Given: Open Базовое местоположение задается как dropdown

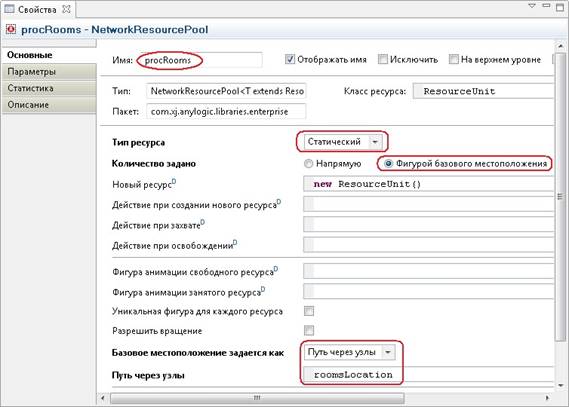Looking at the screenshot, I should point(349,352).
